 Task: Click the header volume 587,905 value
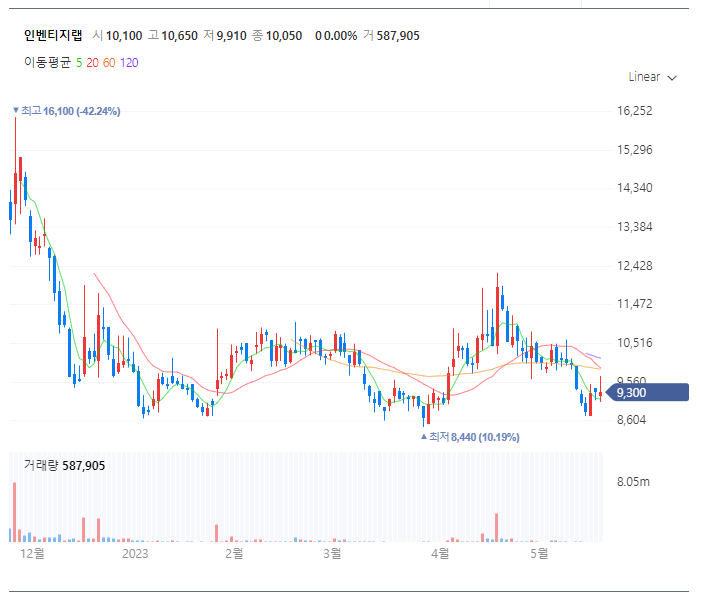[398, 36]
